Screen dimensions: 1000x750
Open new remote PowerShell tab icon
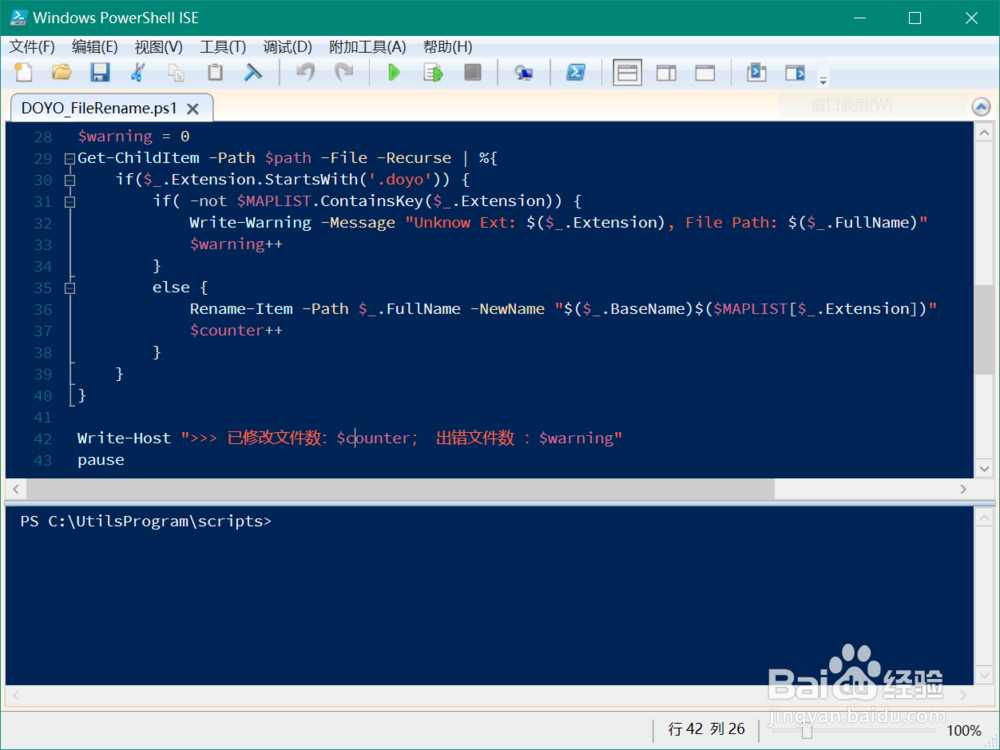(x=524, y=73)
